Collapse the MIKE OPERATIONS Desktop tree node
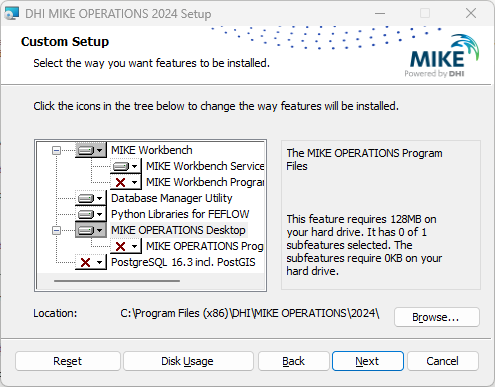 coord(56,230)
